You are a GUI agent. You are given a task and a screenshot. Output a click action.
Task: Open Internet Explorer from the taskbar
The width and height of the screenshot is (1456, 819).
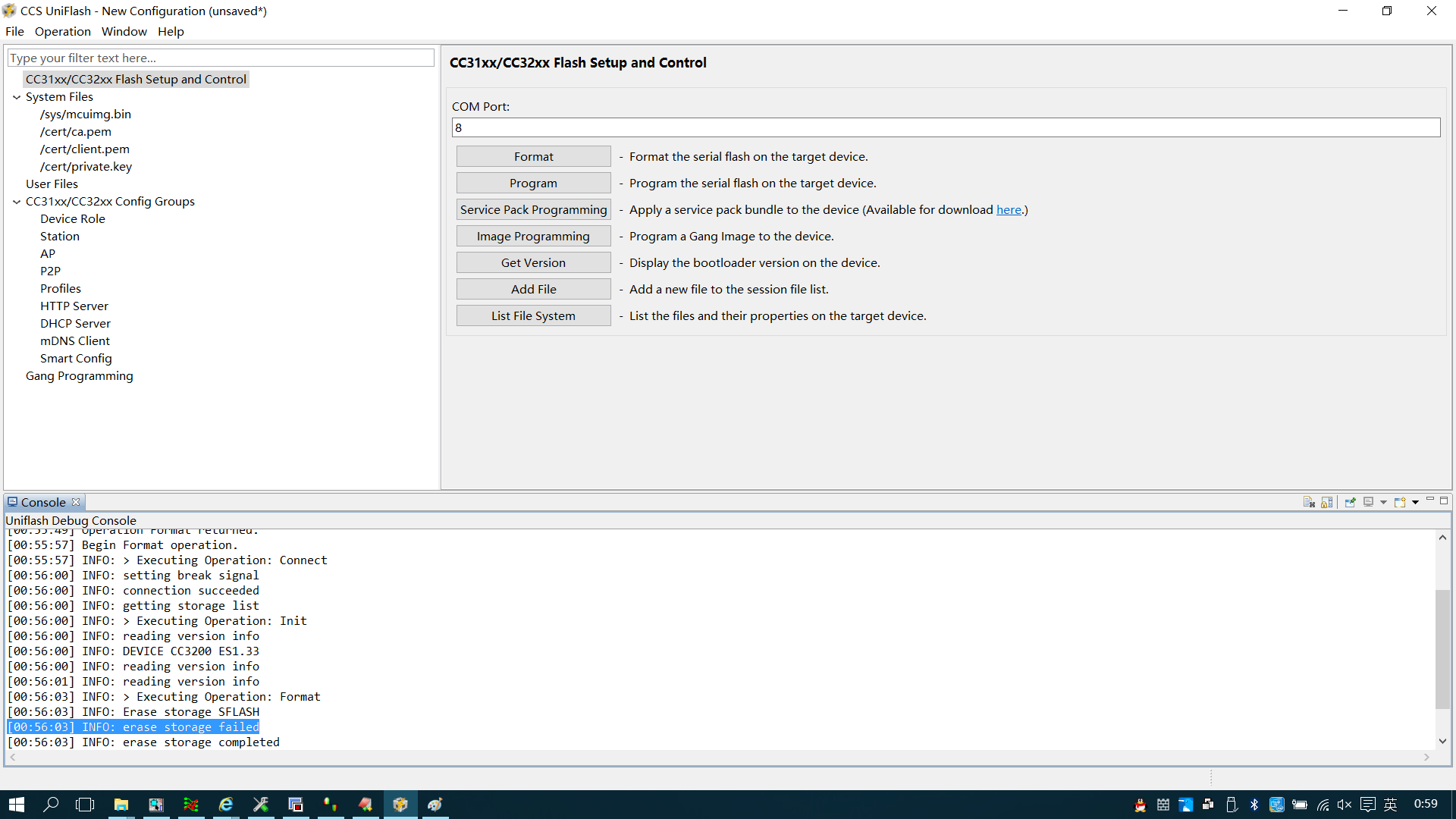pos(225,805)
